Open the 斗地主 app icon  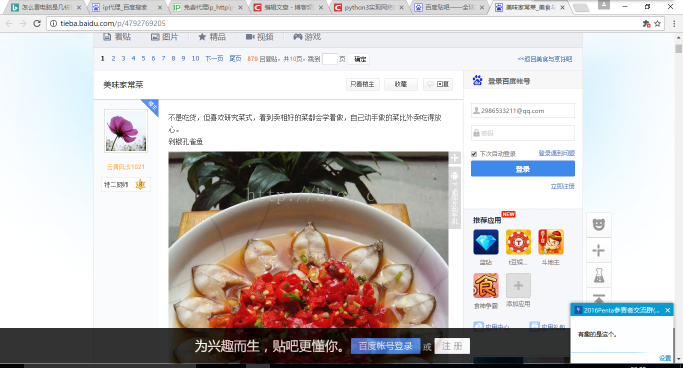click(551, 242)
